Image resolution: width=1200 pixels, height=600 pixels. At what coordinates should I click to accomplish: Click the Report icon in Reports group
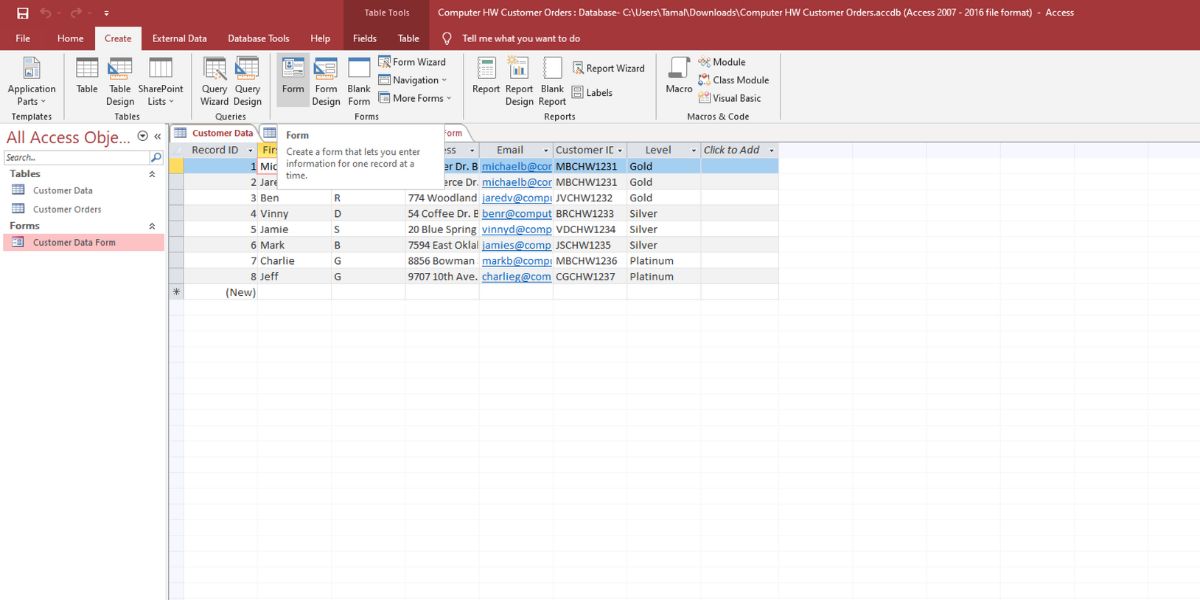click(x=486, y=77)
